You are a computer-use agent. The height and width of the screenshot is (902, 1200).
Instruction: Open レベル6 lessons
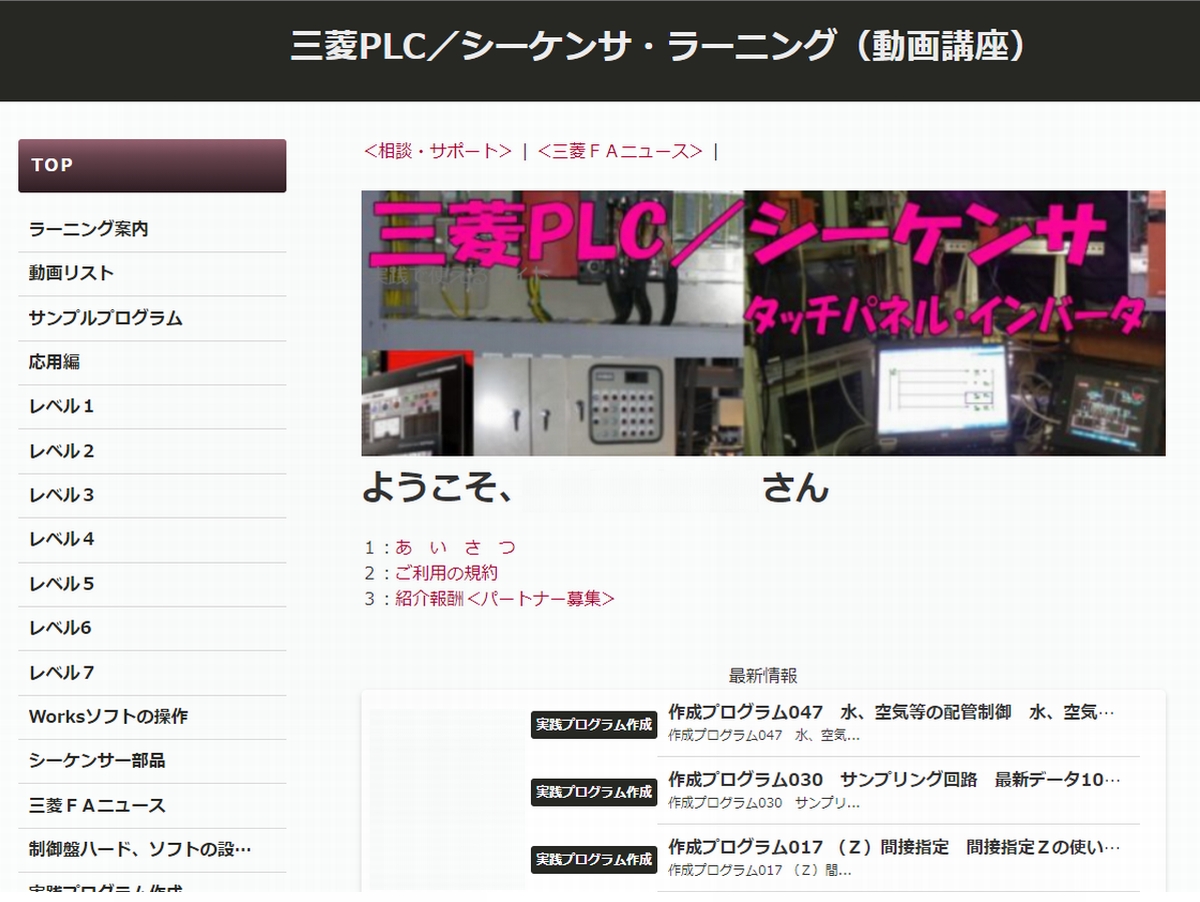pos(152,628)
